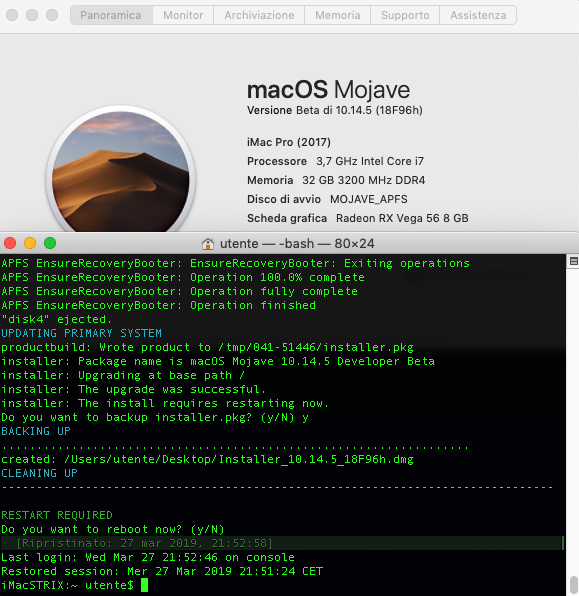Click the 'installer: The upgrade was successful.' line
Image resolution: width=579 pixels, height=596 pixels.
133,389
